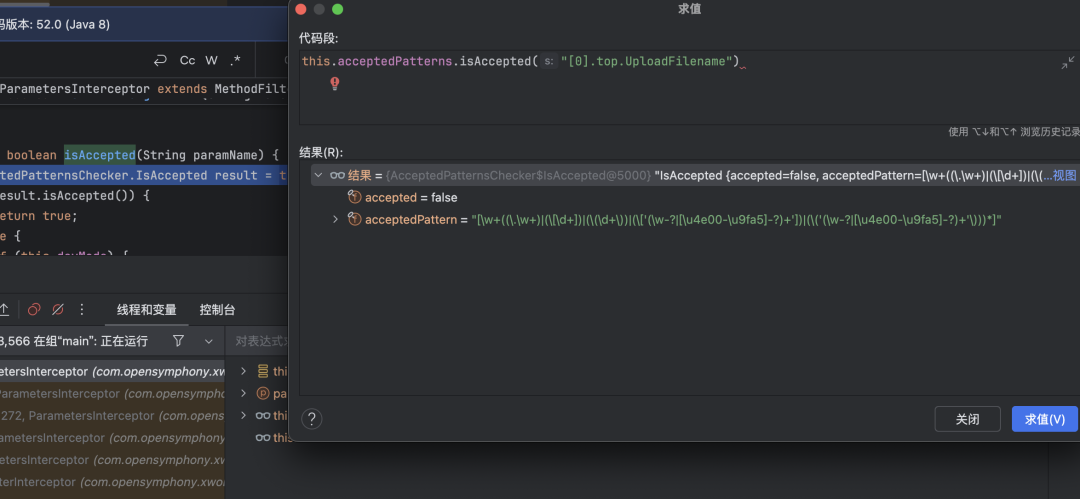Expand the acceptedPattern node
Image resolution: width=1080 pixels, height=499 pixels.
click(335, 219)
